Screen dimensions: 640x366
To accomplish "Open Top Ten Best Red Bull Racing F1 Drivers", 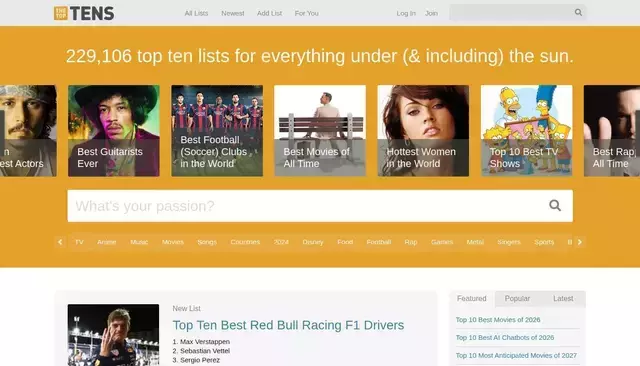I will click(x=288, y=325).
